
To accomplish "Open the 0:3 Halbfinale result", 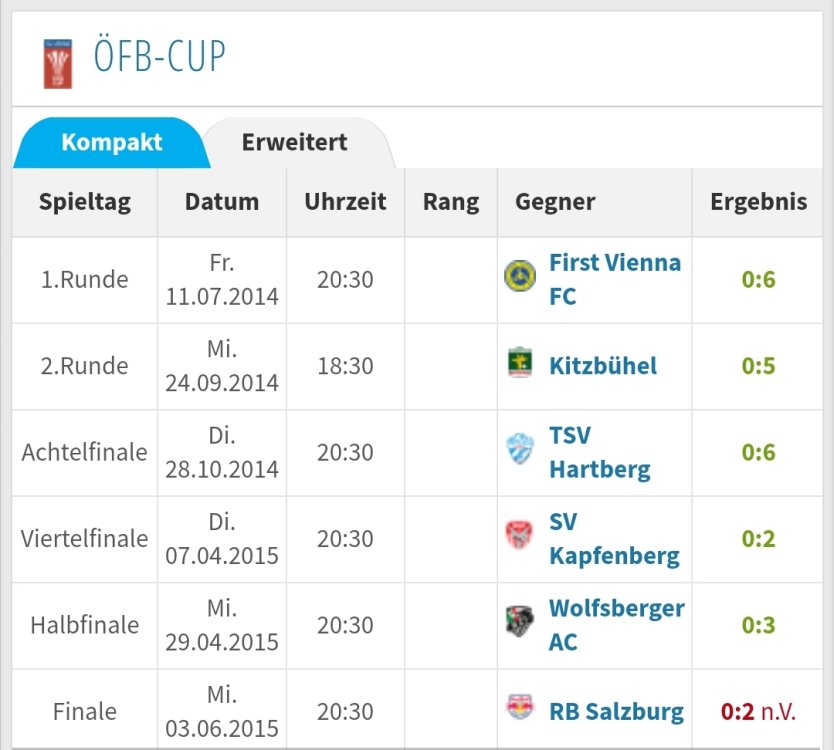I will (x=758, y=625).
